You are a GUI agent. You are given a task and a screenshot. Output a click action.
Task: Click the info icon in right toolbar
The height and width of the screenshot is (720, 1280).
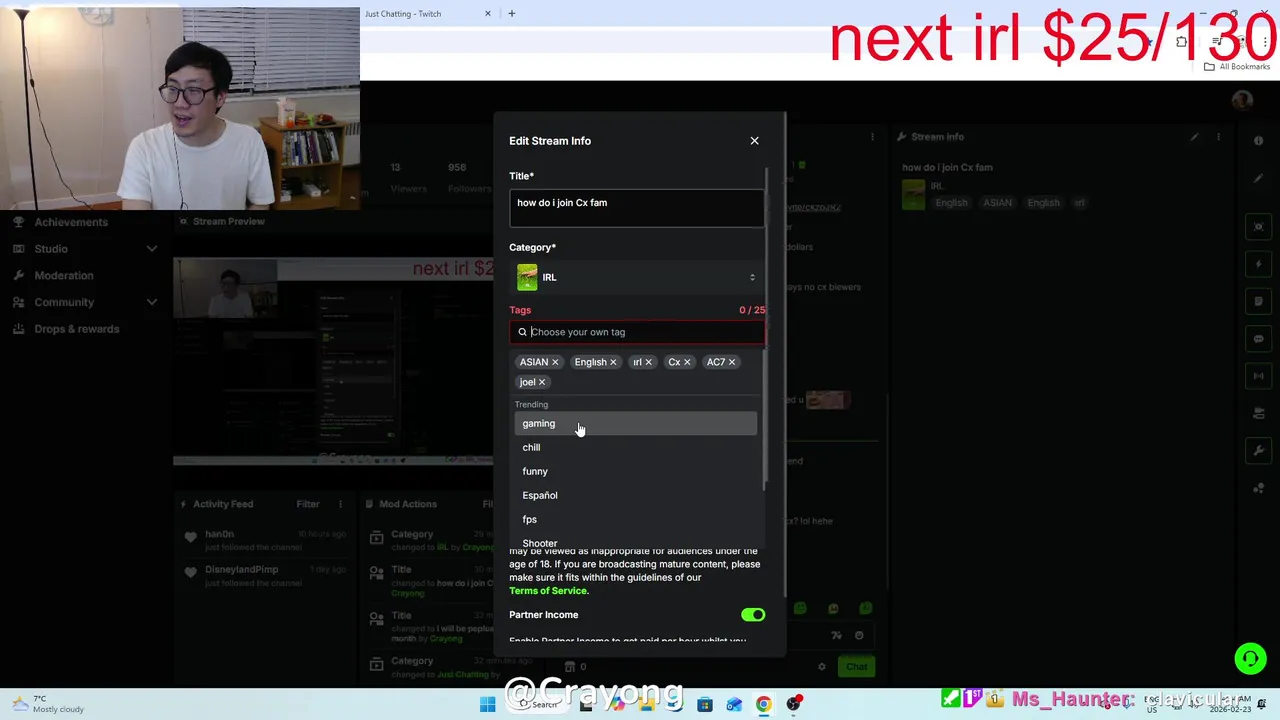(1258, 141)
